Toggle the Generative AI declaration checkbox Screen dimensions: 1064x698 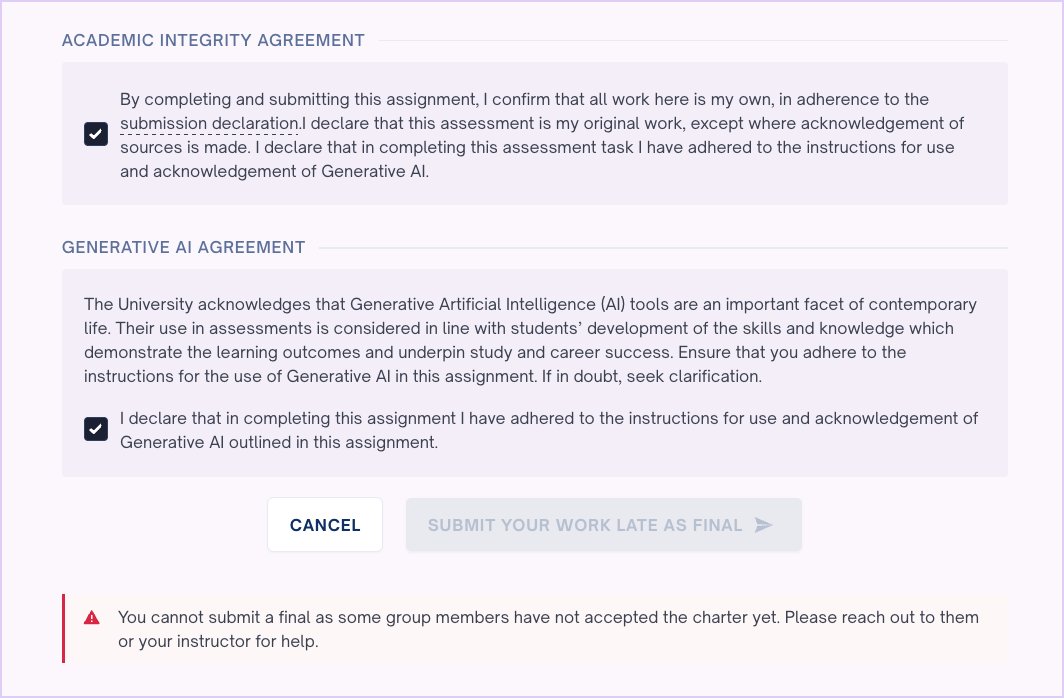[x=96, y=429]
